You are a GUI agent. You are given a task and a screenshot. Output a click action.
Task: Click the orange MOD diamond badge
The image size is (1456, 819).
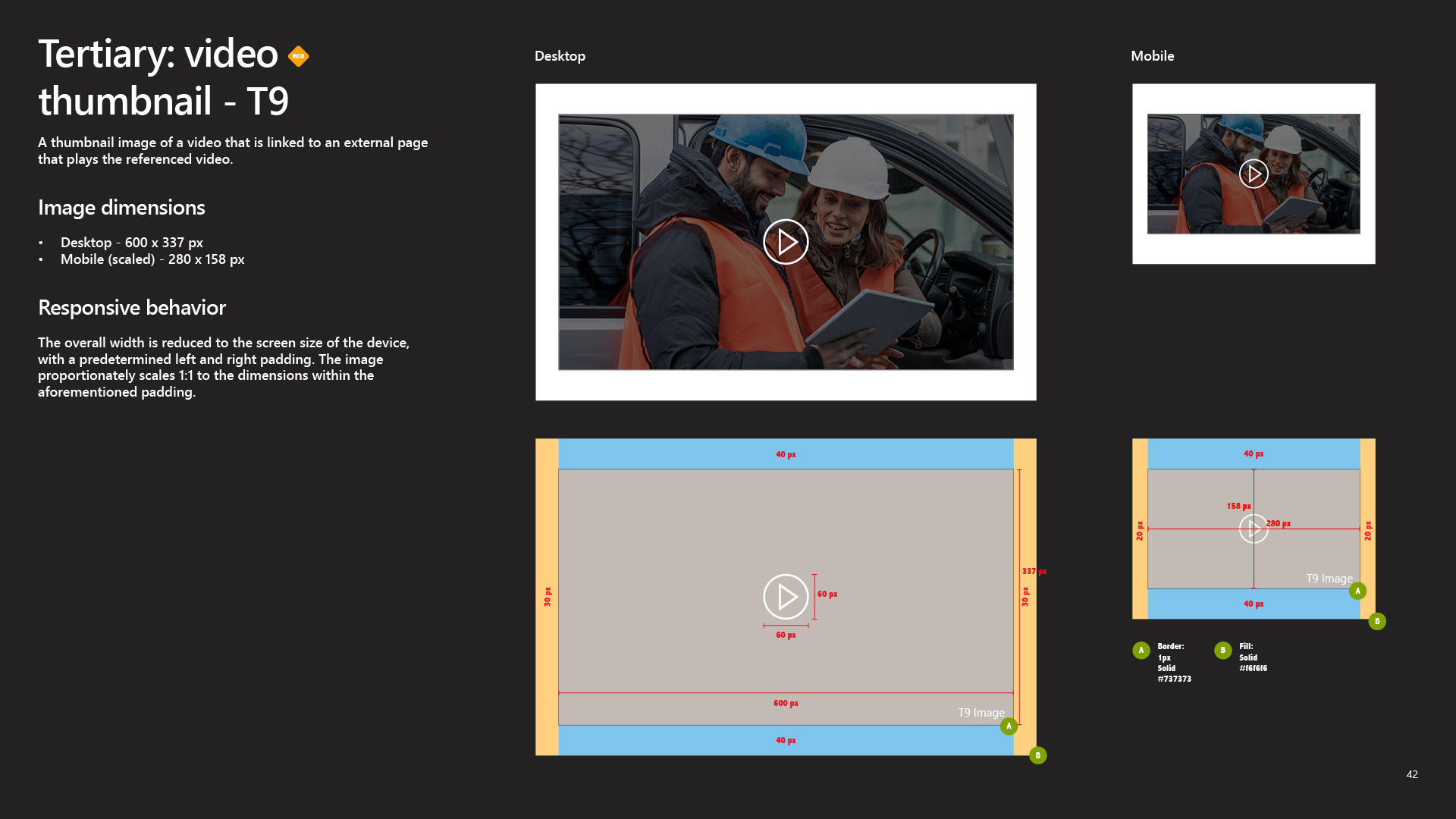[298, 56]
